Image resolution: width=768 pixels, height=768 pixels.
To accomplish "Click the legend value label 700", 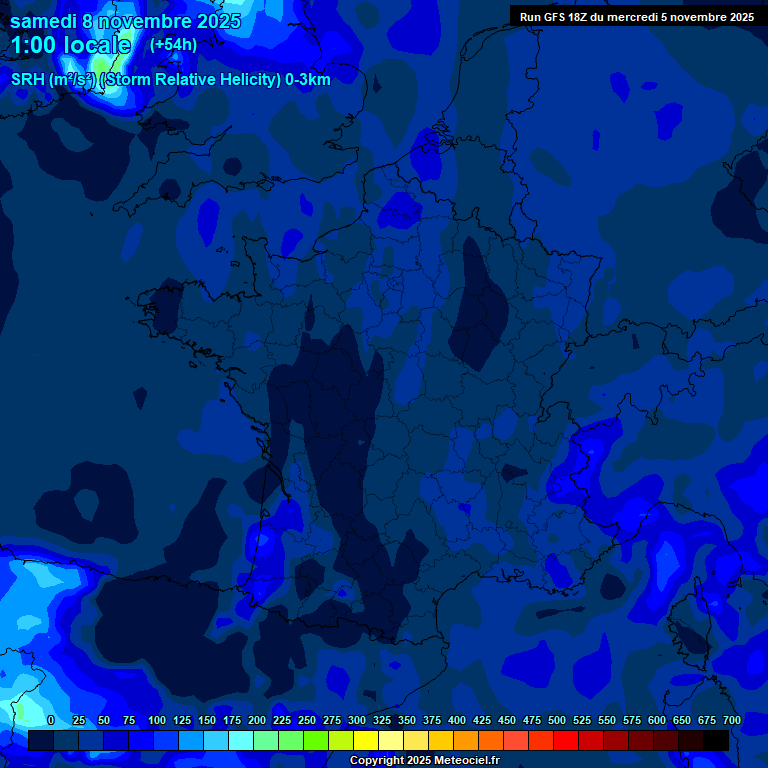I will click(731, 720).
